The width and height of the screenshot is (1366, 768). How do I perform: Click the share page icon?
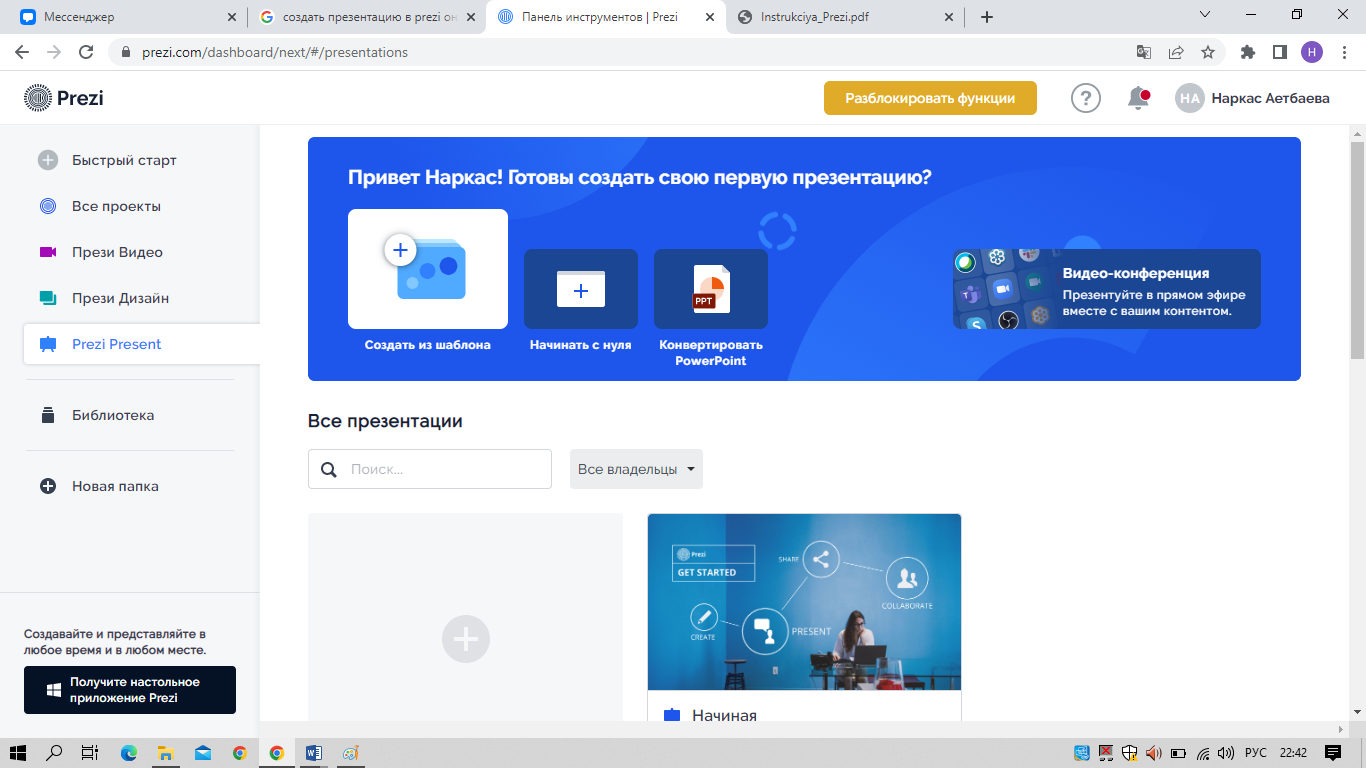1176,52
